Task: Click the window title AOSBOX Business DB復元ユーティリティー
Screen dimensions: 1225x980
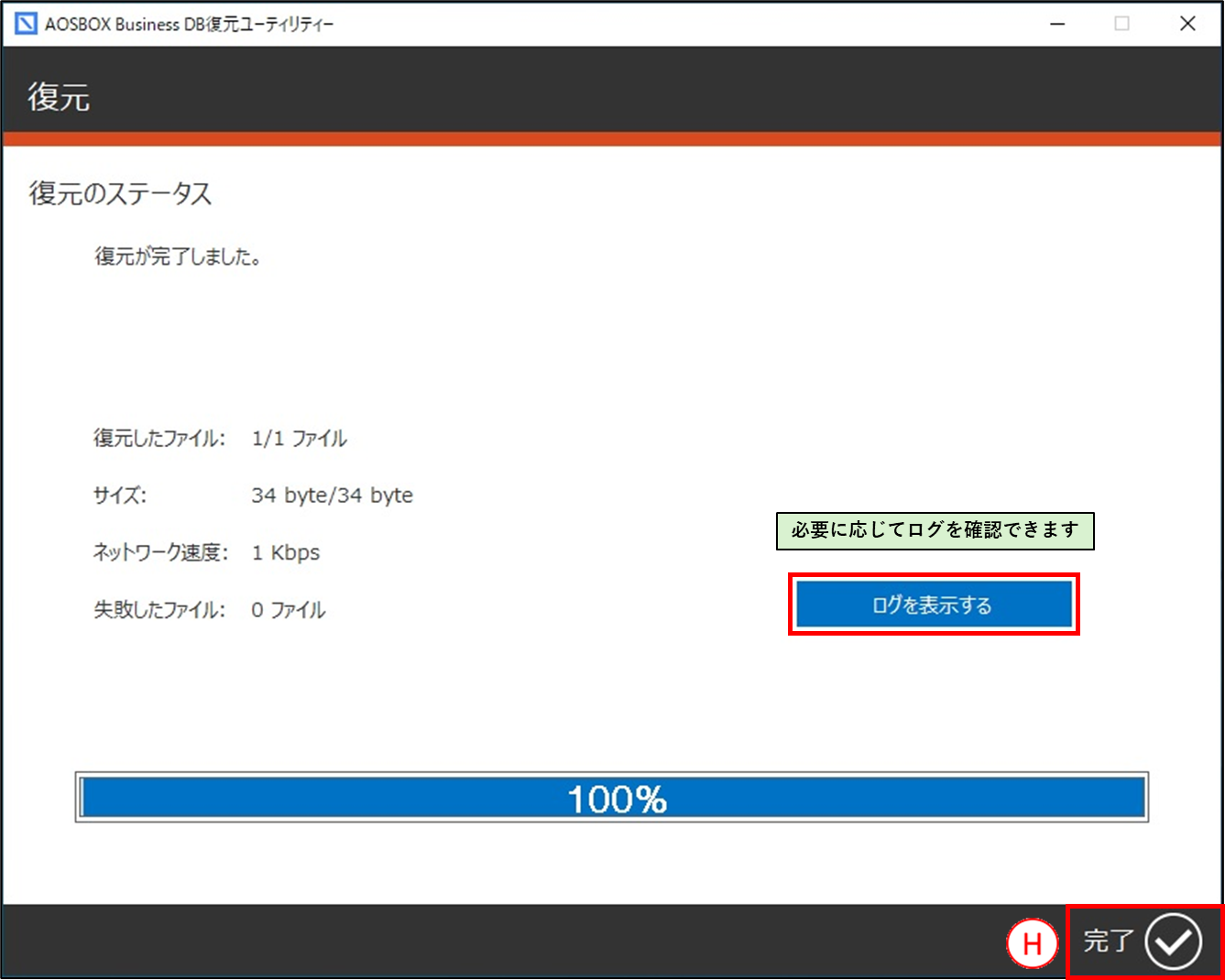Action: pos(190,25)
